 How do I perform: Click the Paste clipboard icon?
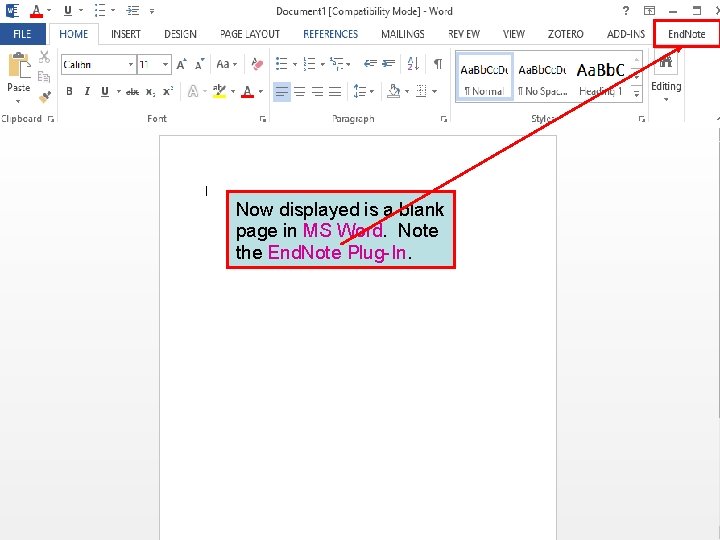point(19,65)
